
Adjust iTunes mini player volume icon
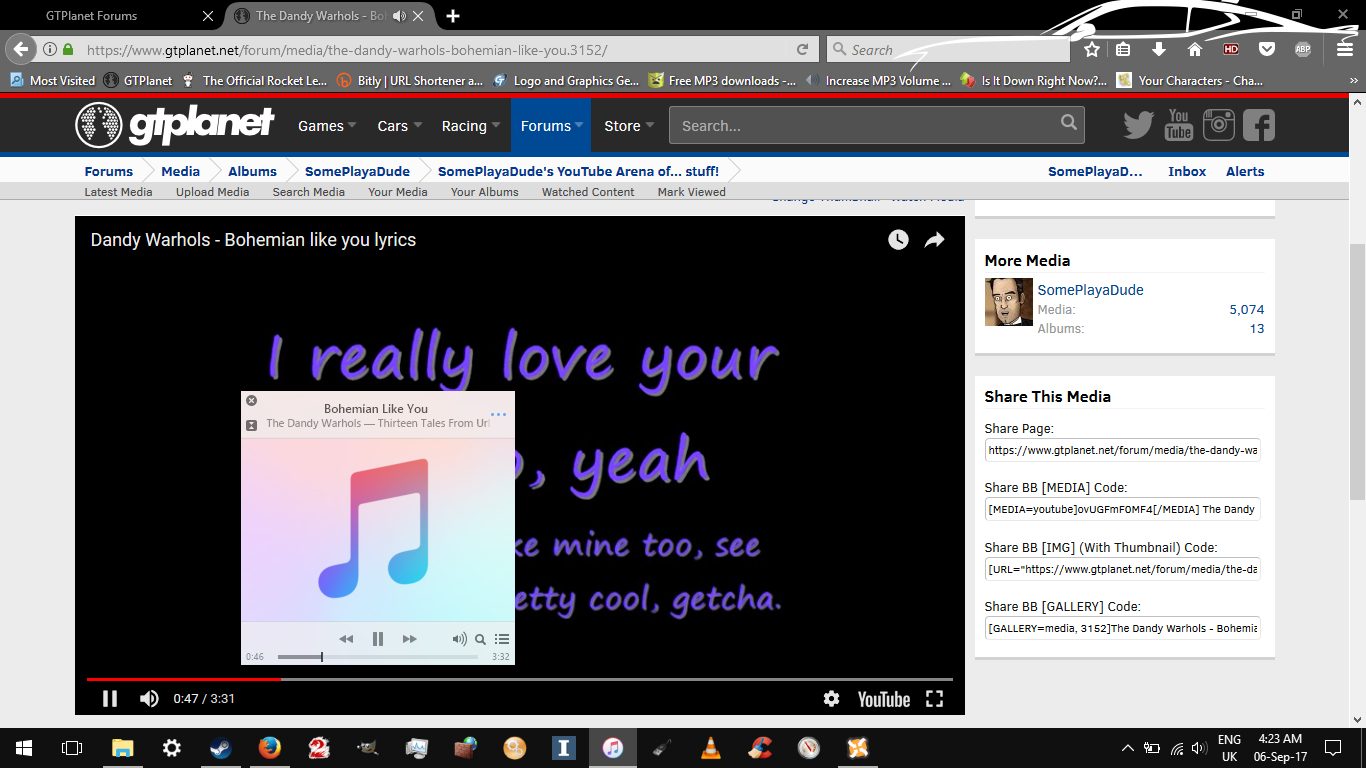coord(459,639)
